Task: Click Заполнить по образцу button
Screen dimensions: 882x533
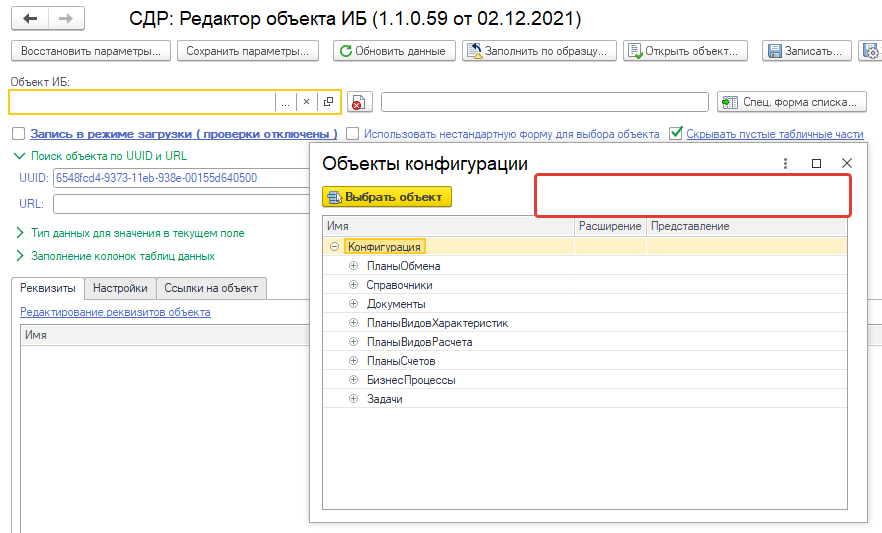Action: pyautogui.click(x=539, y=51)
